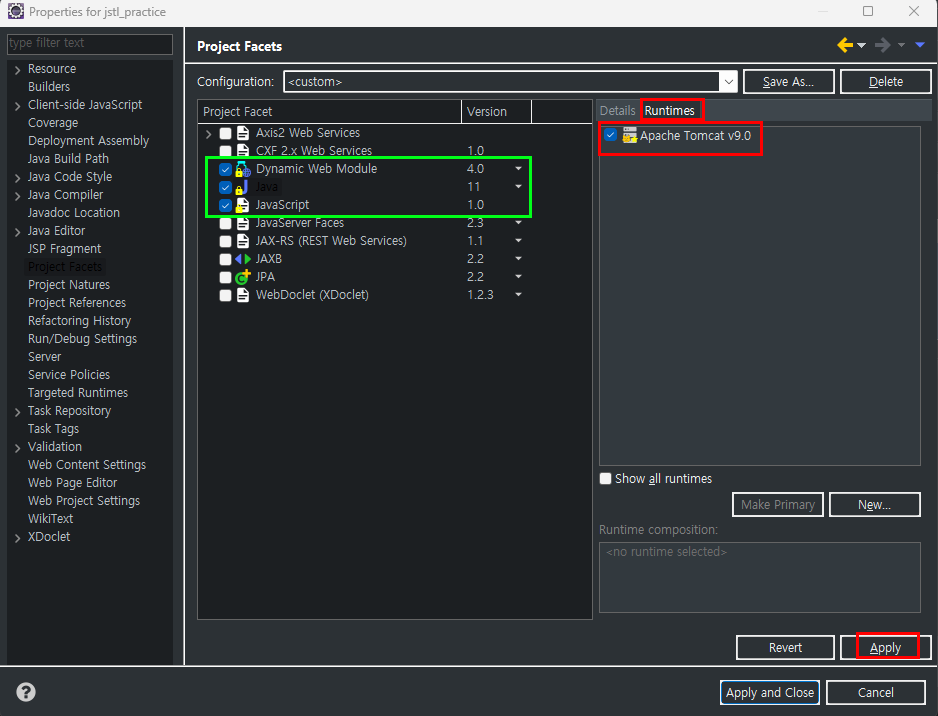
Task: Enable the JAX-RS (REST Web Services) facet
Action: pos(226,241)
